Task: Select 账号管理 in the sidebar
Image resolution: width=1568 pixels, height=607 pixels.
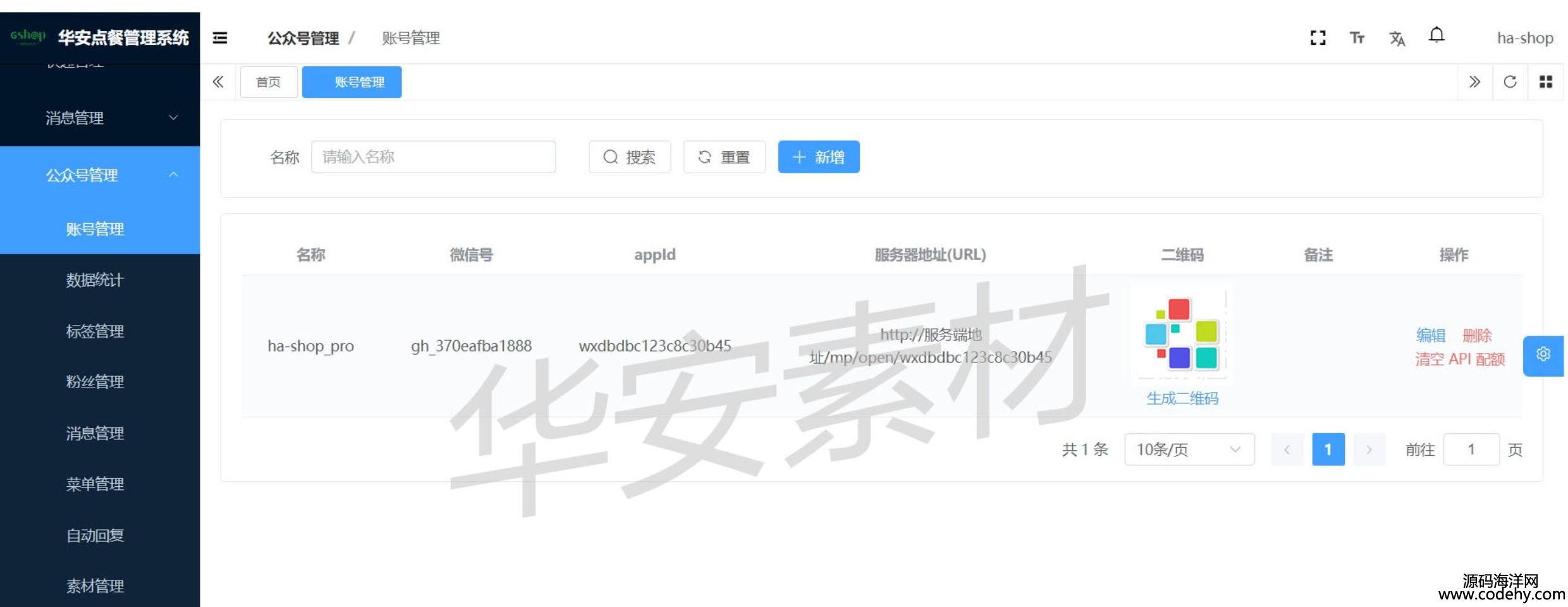Action: click(x=100, y=229)
